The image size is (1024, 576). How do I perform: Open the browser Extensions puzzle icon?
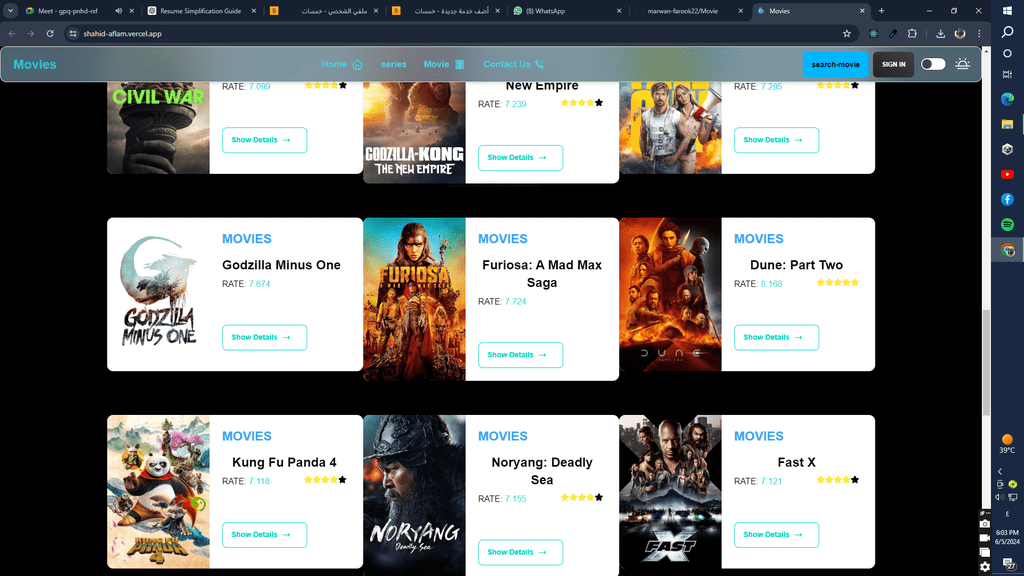pos(912,33)
